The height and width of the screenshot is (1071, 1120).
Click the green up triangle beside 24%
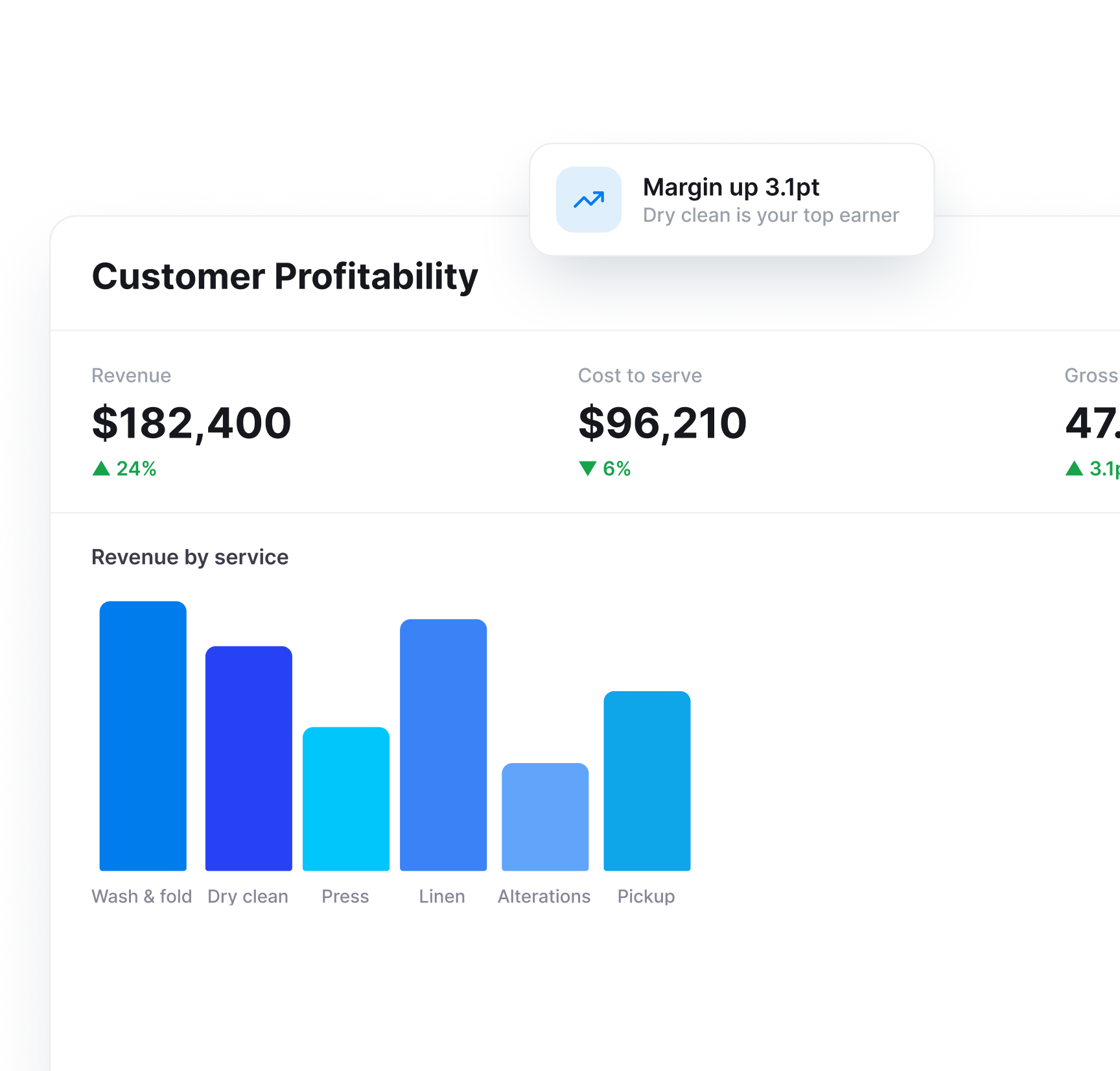point(101,468)
